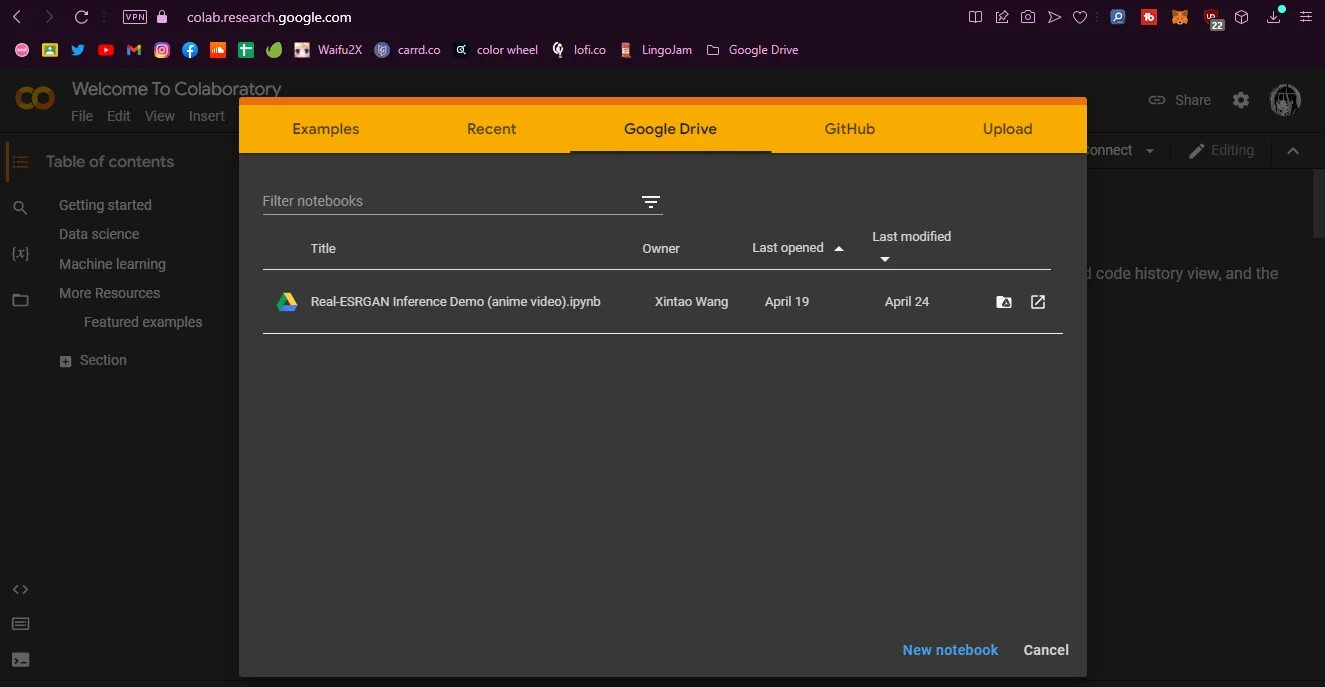This screenshot has height=687, width=1325.
Task: Open the Colab CO logo home
Action: coord(35,98)
